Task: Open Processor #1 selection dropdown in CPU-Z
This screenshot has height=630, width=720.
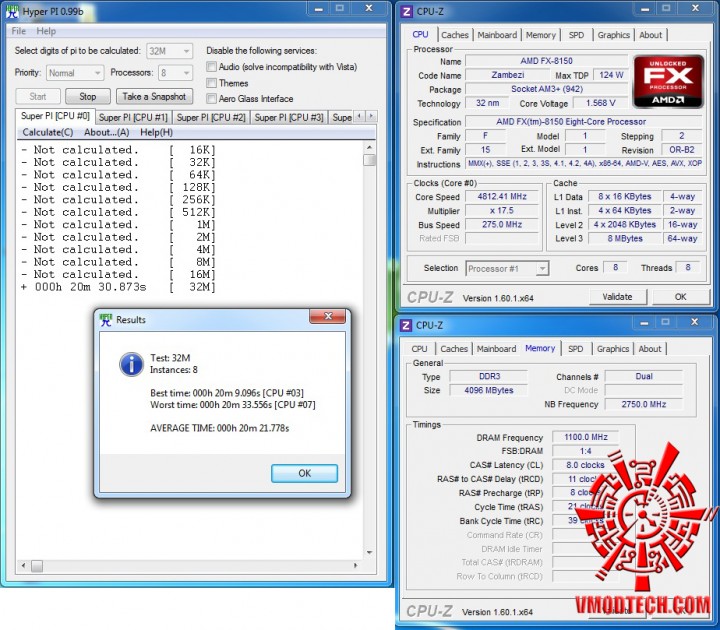Action: click(x=507, y=269)
